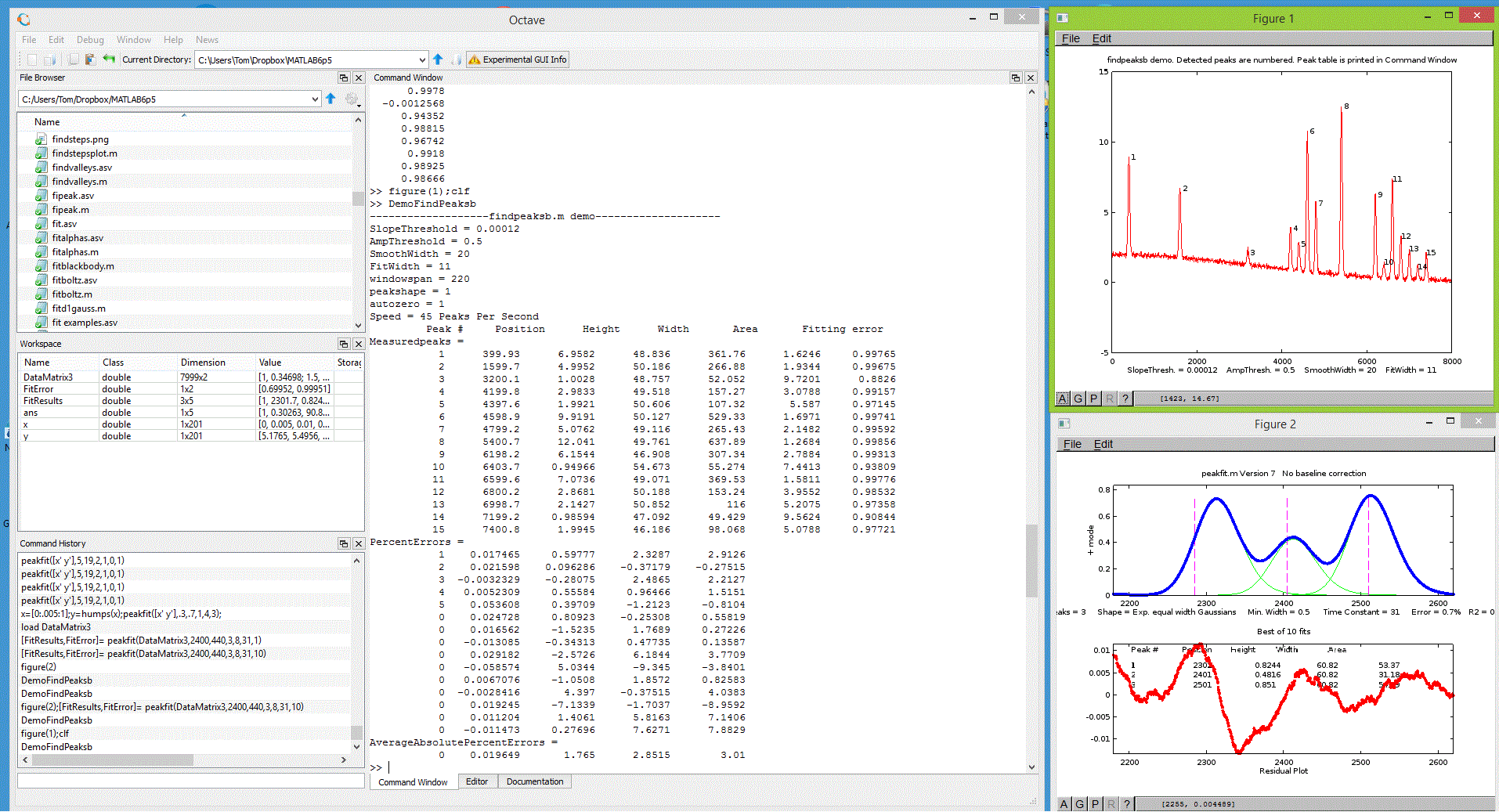Click the green Undo arrow icon
This screenshot has height=812, width=1499.
click(109, 60)
